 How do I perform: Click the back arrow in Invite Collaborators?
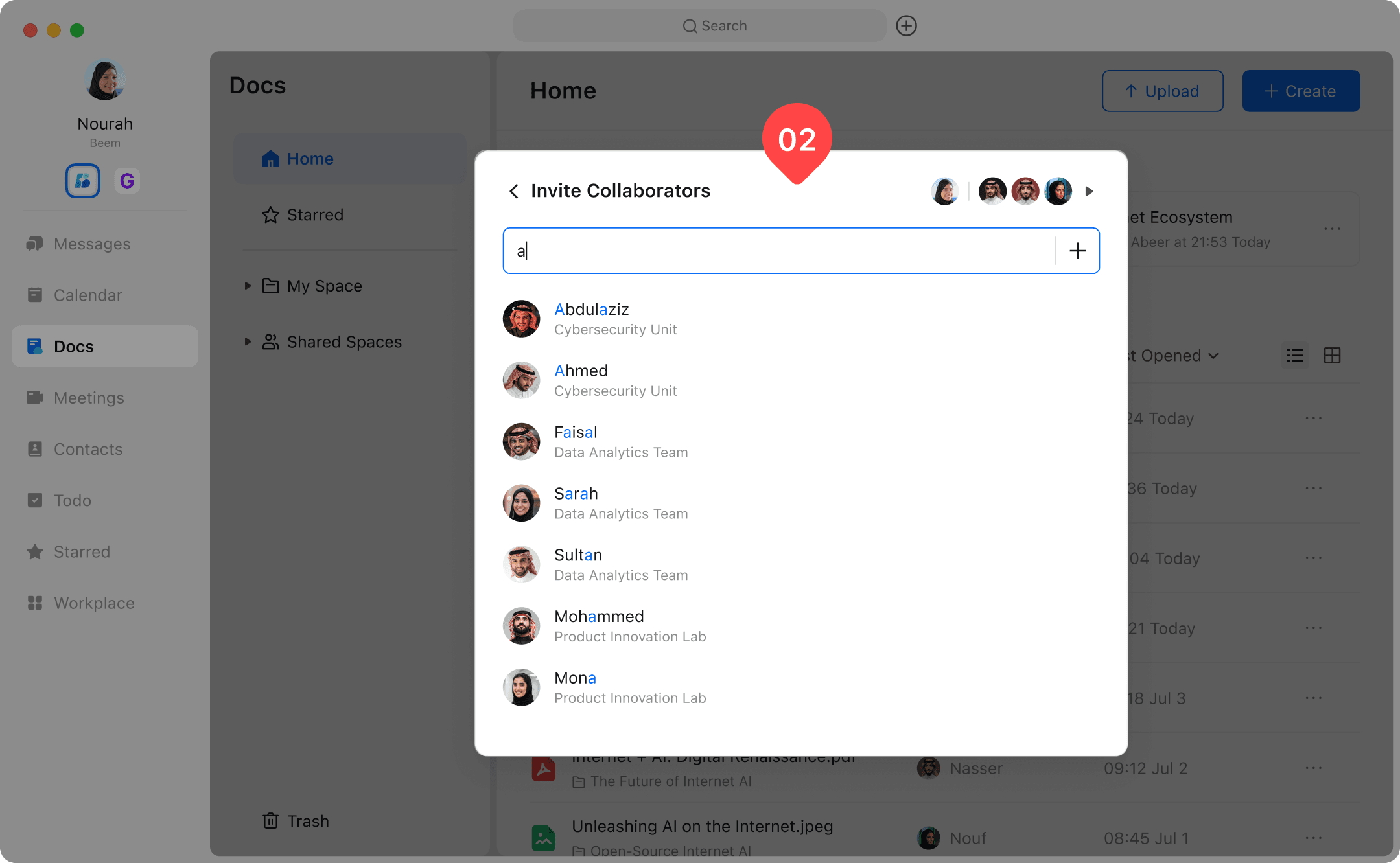(514, 191)
